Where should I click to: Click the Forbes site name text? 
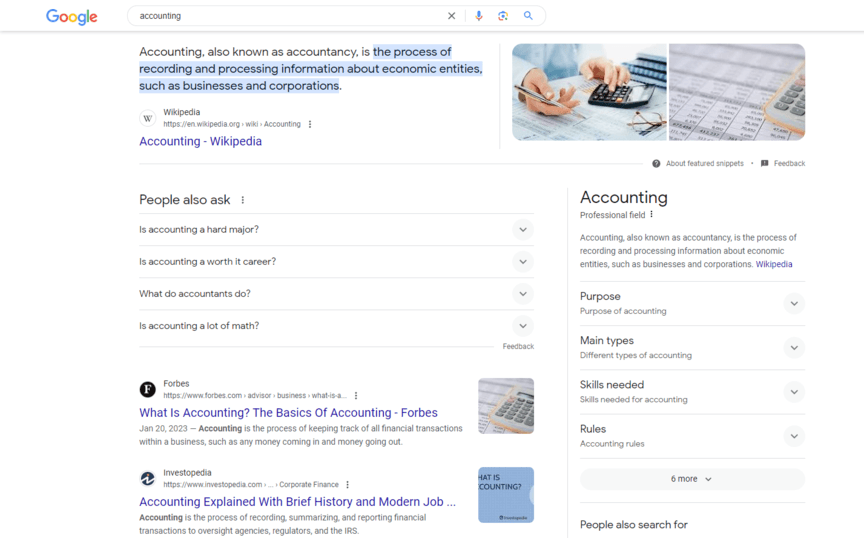point(176,384)
